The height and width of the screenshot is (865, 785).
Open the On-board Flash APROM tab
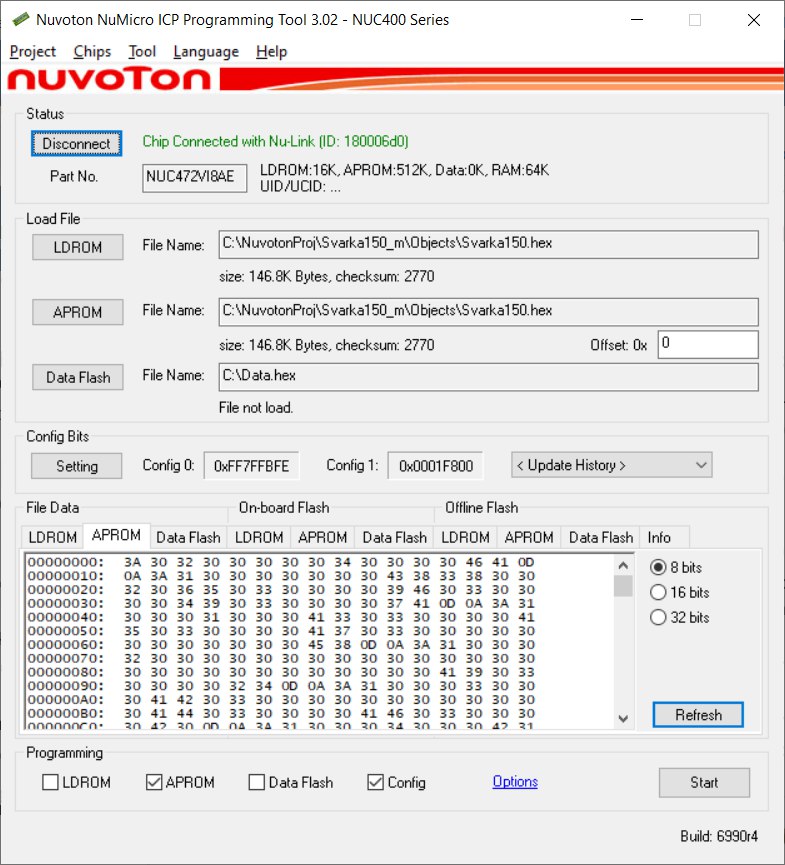[x=323, y=537]
